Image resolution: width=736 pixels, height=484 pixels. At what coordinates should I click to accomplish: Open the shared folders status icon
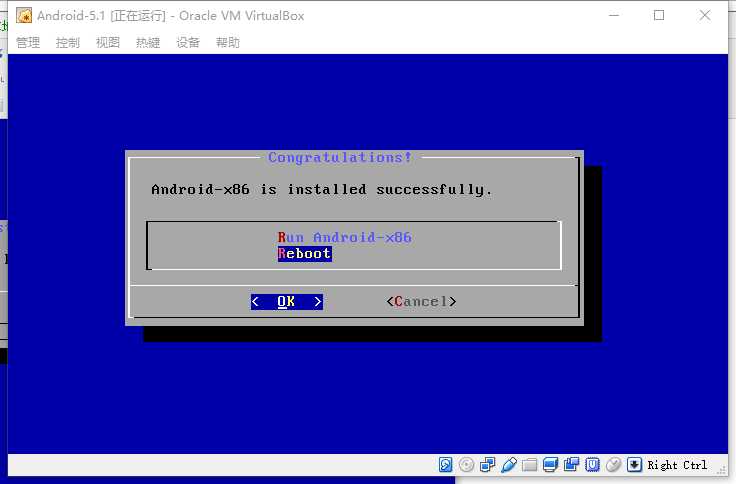point(529,465)
